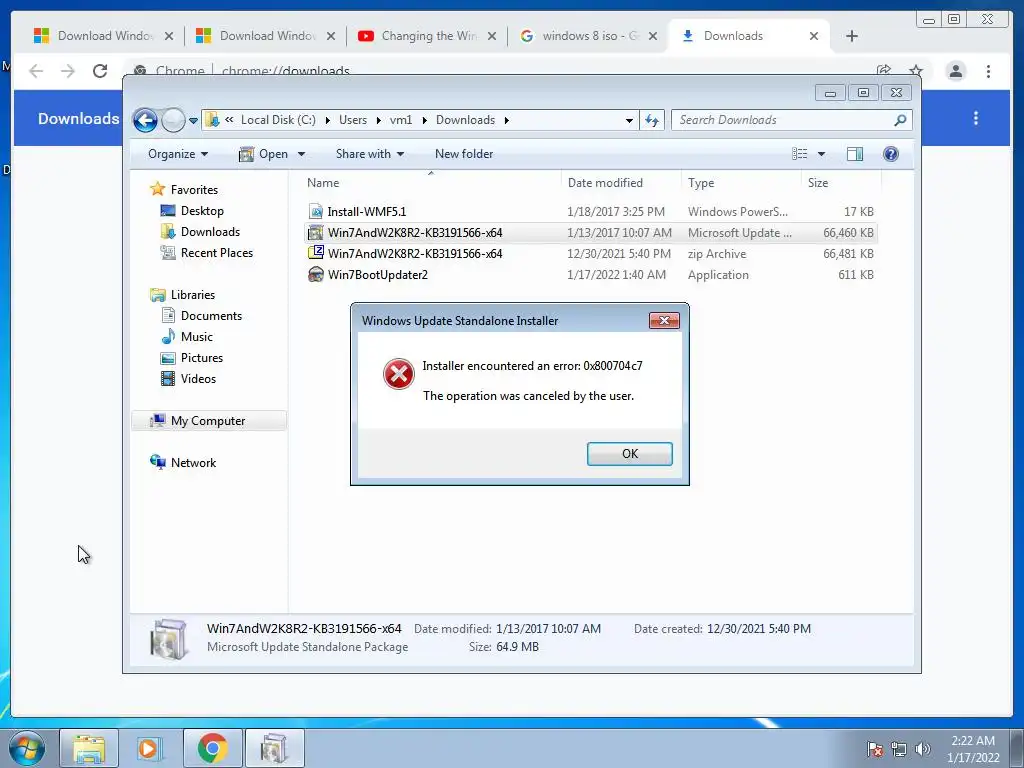Sort files by the Name column
This screenshot has height=768, width=1024.
click(x=431, y=183)
